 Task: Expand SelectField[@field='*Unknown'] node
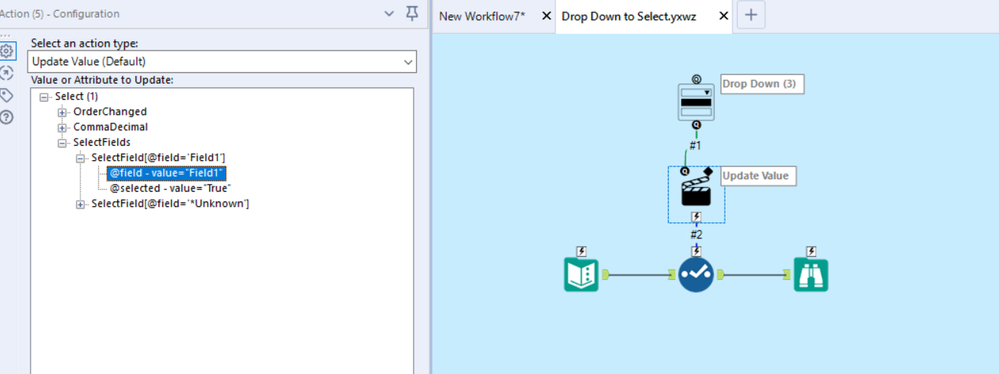(x=80, y=204)
